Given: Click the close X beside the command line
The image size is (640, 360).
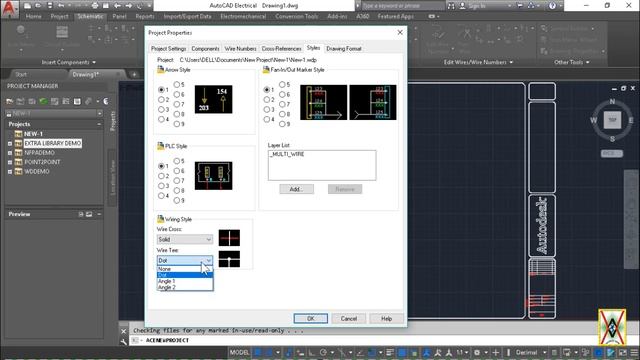Looking at the screenshot, I should pyautogui.click(x=124, y=331).
